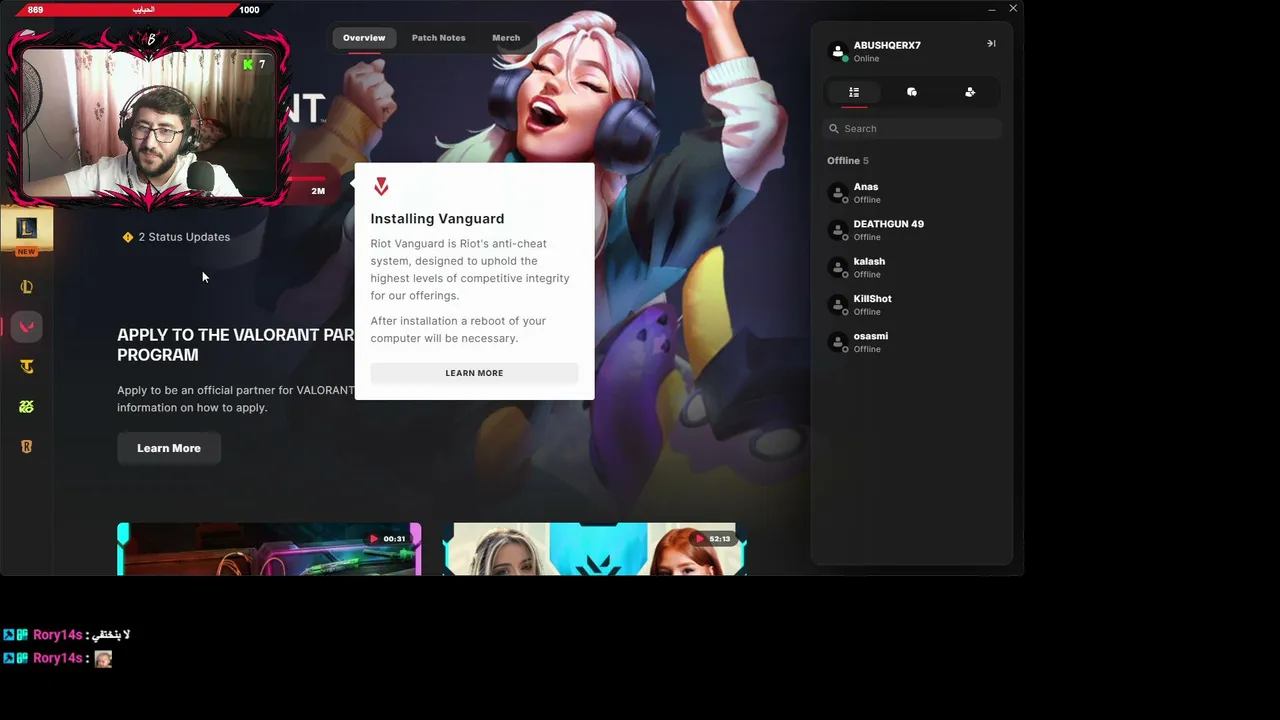Viewport: 1280px width, 720px height.
Task: Click the add friend icon
Action: (970, 92)
